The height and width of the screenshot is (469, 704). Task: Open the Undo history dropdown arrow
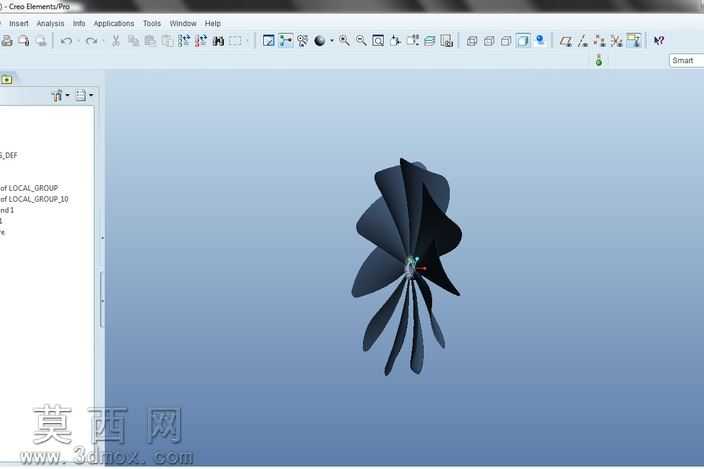79,41
